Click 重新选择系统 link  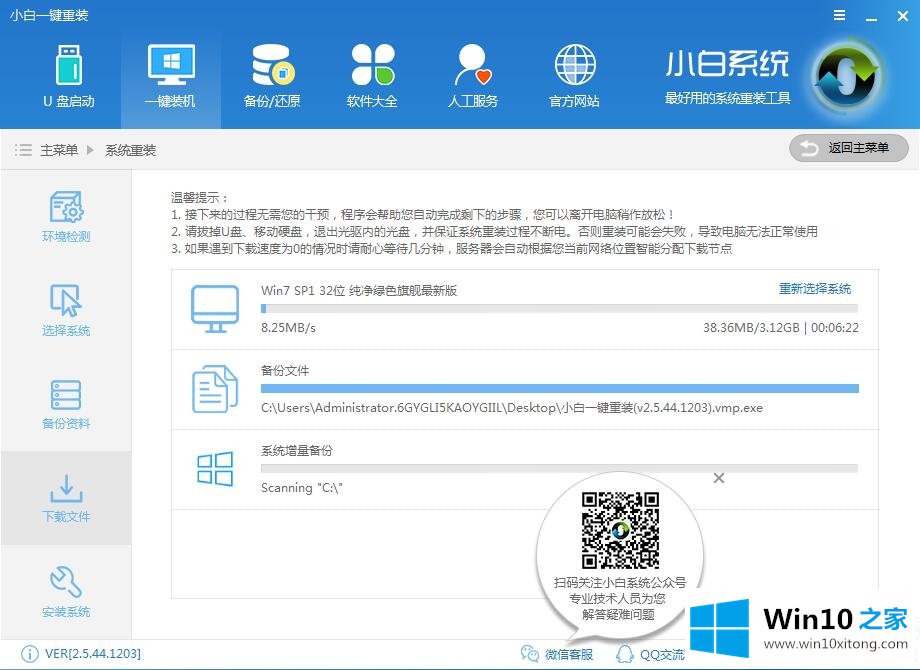point(814,289)
